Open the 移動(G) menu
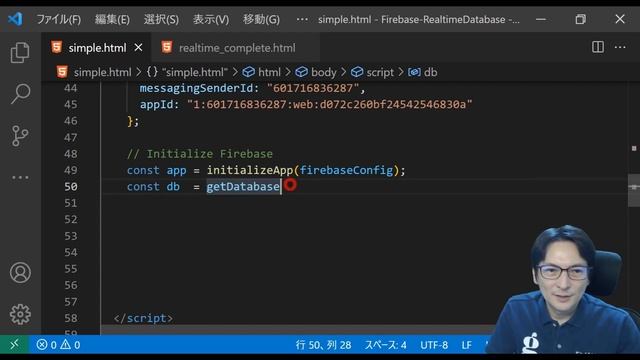 261,19
